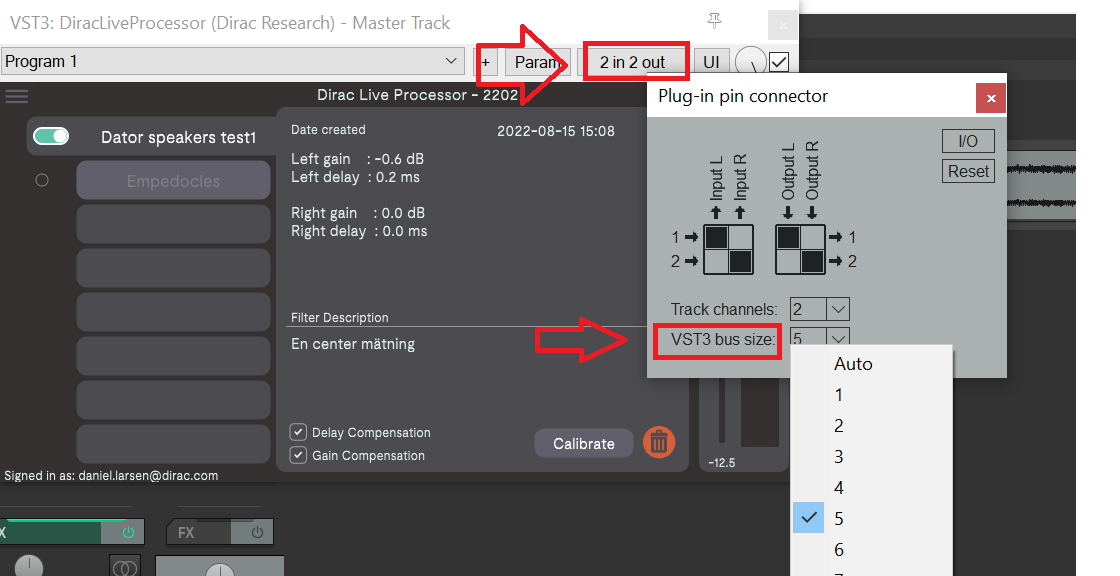Click the Left delay : 0.2 ms line
Viewport: 1120px width, 576px height.
355,177
